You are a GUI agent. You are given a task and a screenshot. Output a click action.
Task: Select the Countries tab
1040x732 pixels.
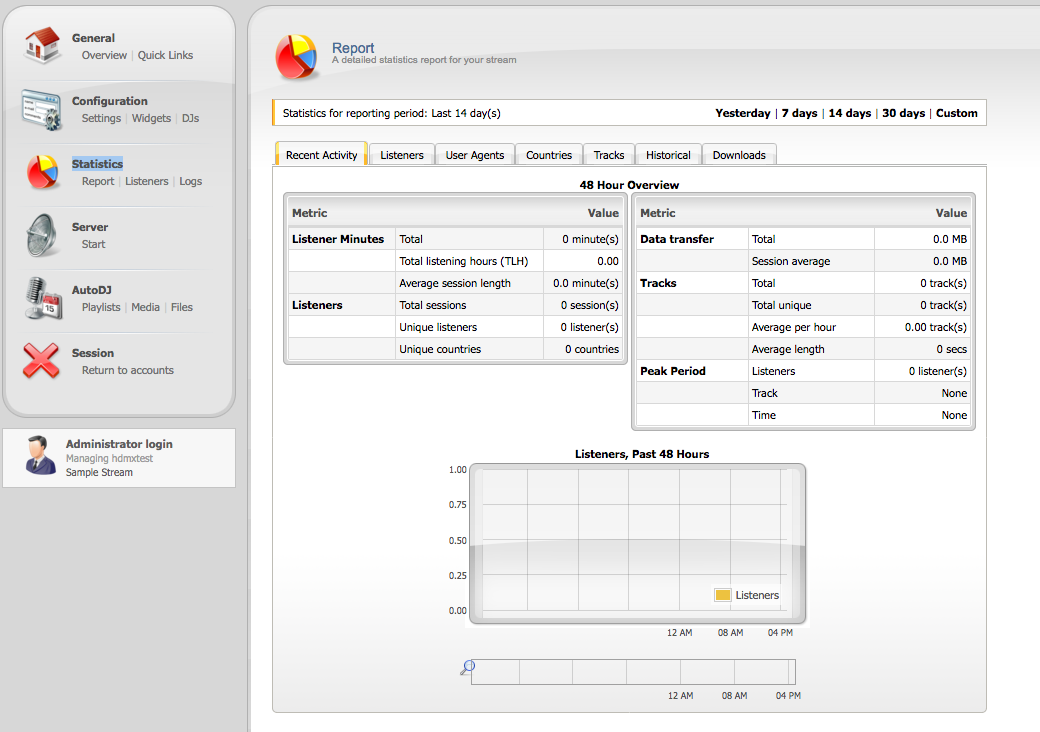[x=549, y=155]
